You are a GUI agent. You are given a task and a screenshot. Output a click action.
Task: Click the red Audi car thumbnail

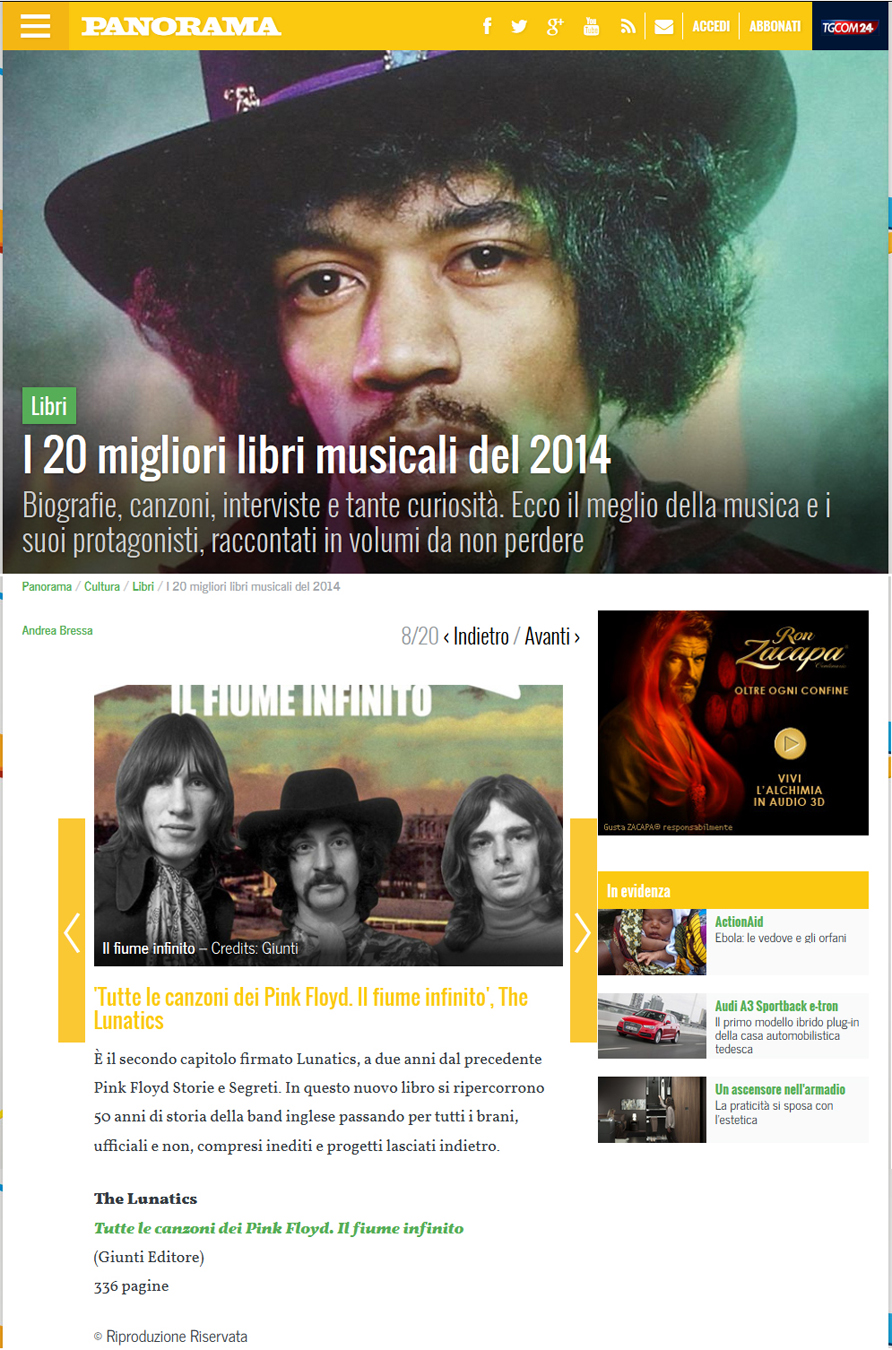(652, 1026)
